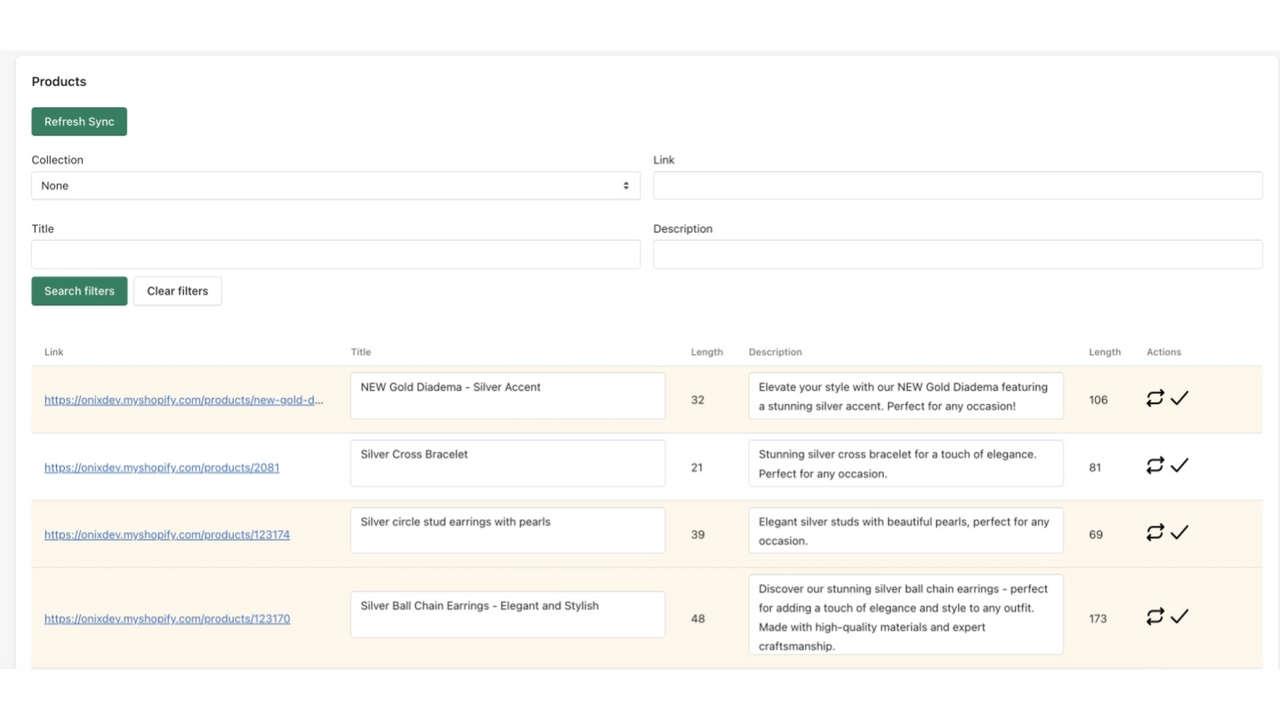The width and height of the screenshot is (1280, 720).
Task: Open the Collection dropdown showing None
Action: [x=336, y=185]
